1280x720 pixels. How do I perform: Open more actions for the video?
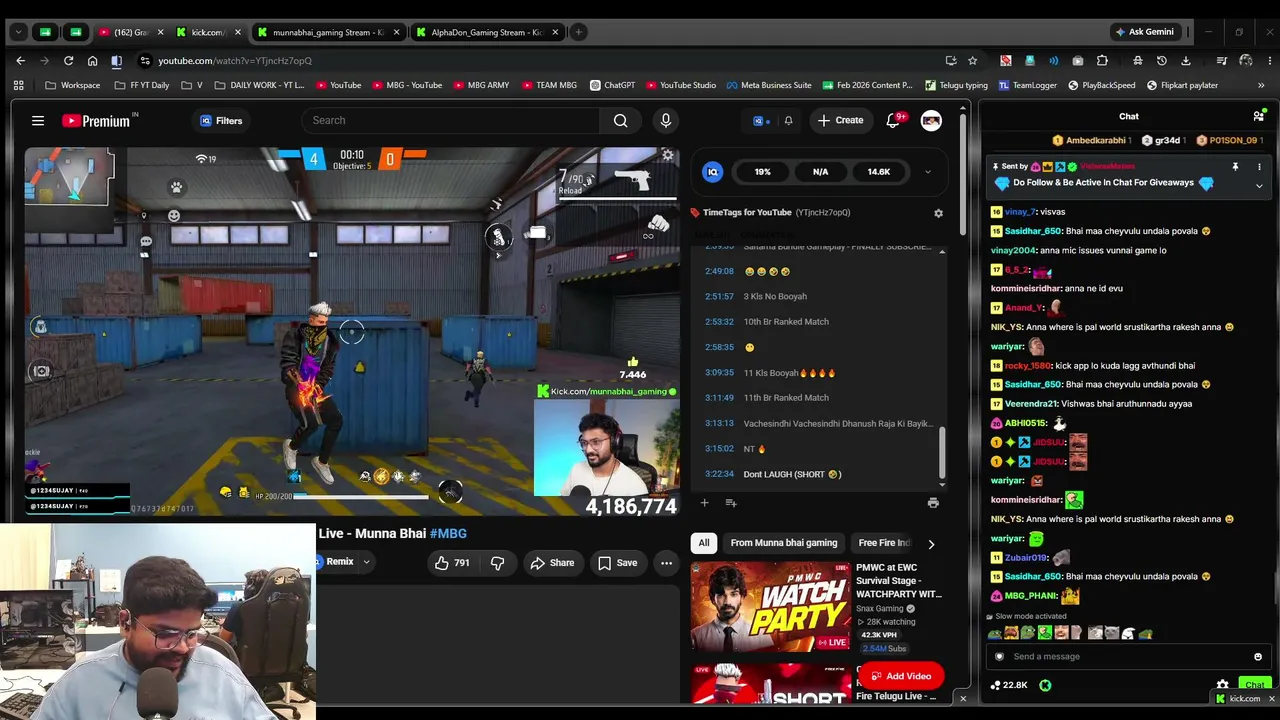coord(666,563)
